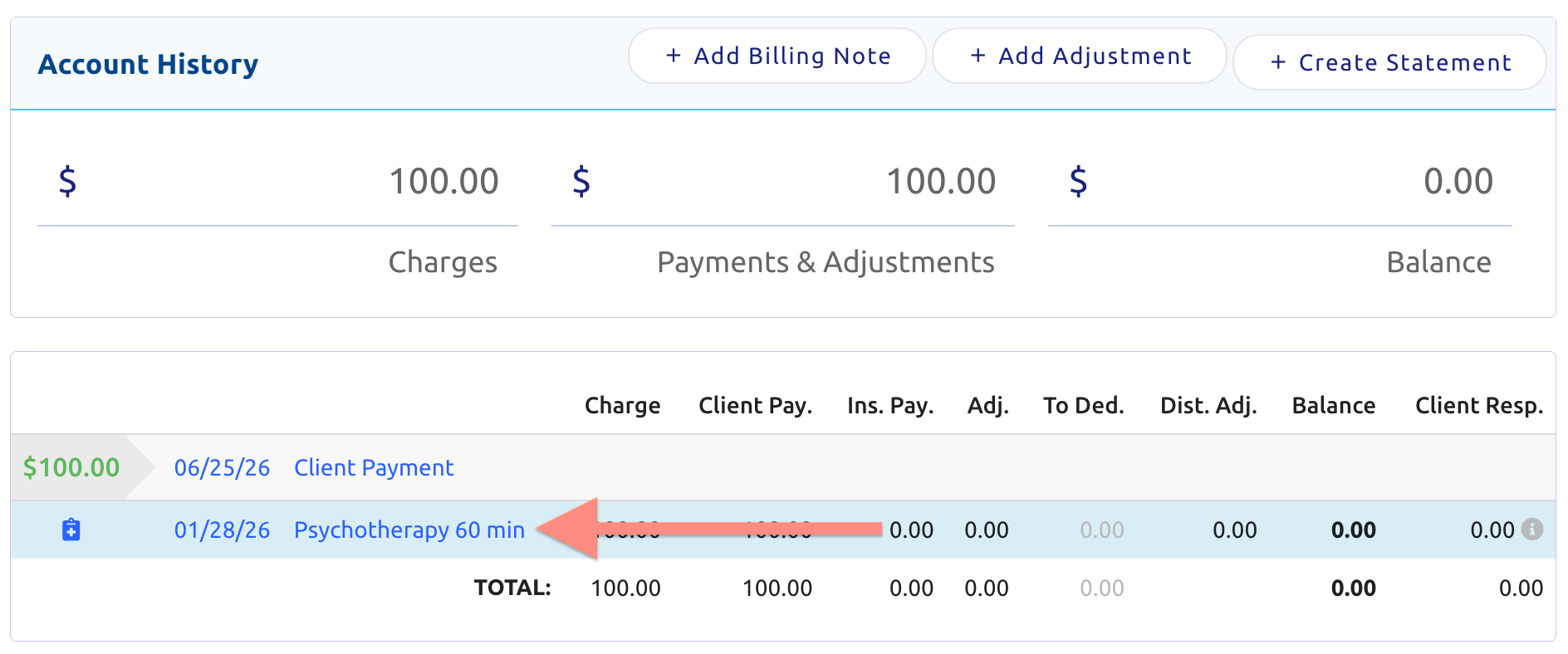Image resolution: width=1568 pixels, height=654 pixels.
Task: Click the info icon beside Client Resp. 0.00
Action: (1532, 529)
